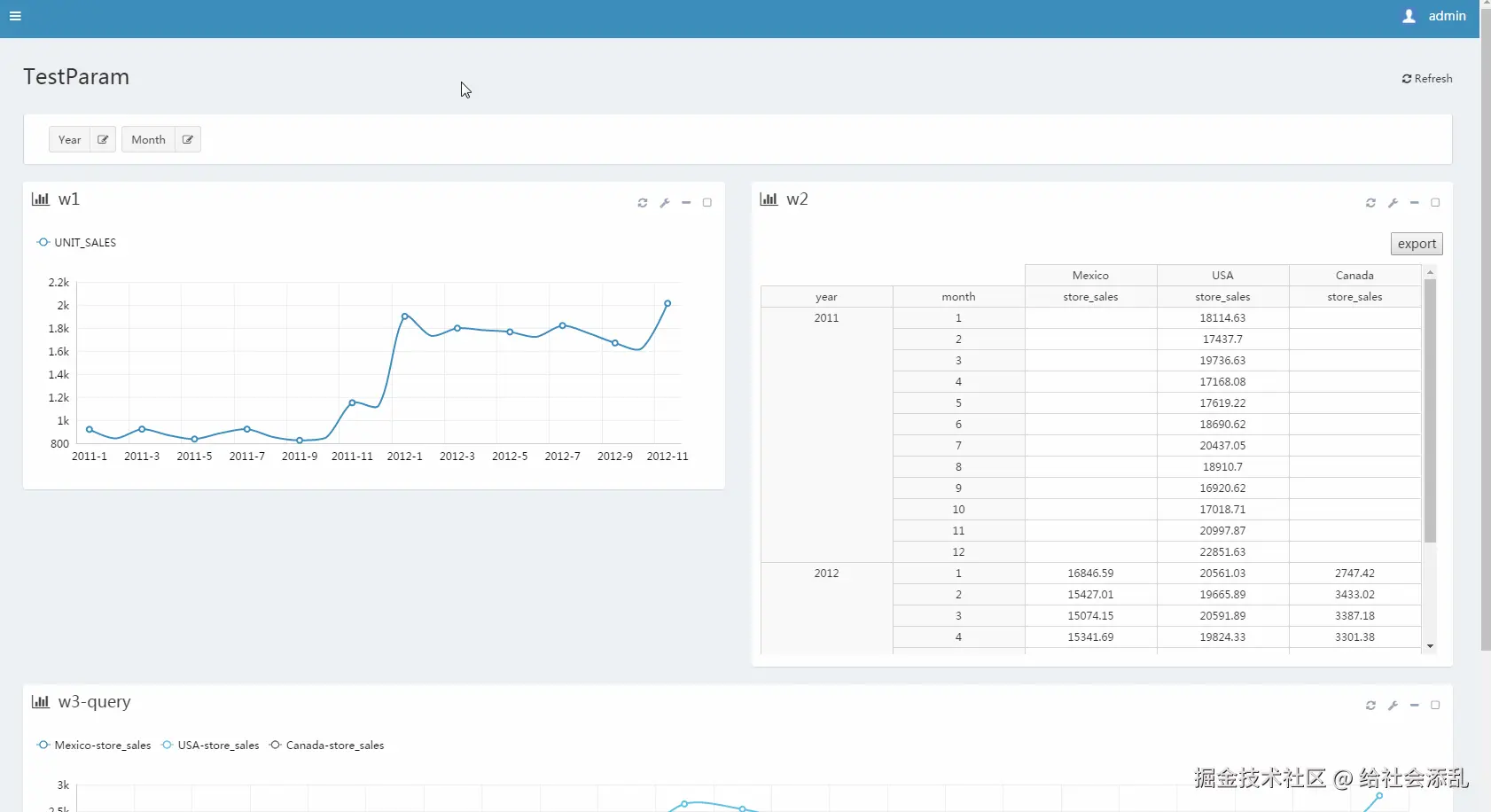1491x812 pixels.
Task: Collapse the w3-query widget panel
Action: (1414, 706)
